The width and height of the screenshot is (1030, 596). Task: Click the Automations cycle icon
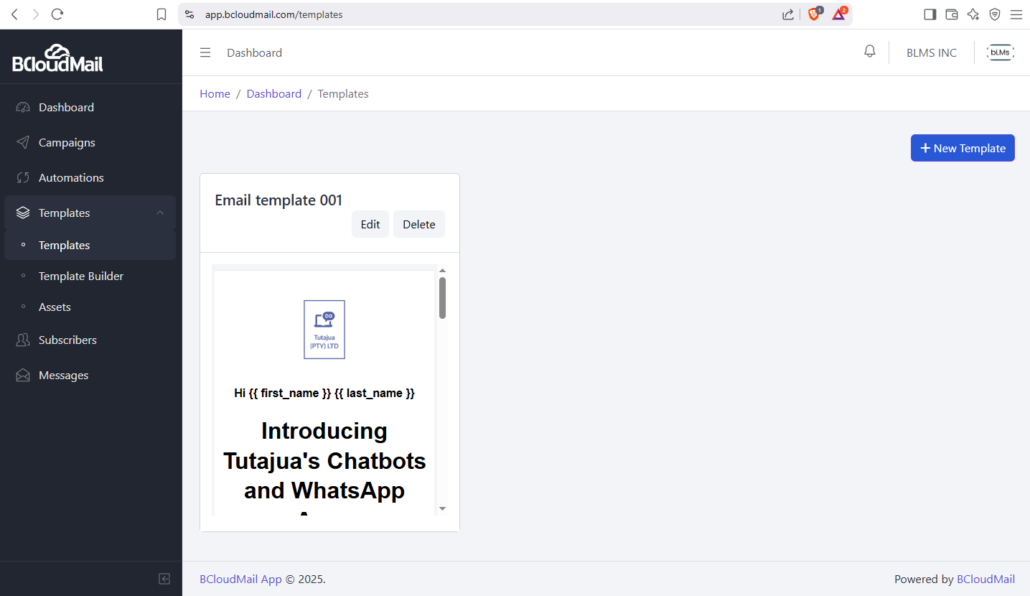(23, 177)
